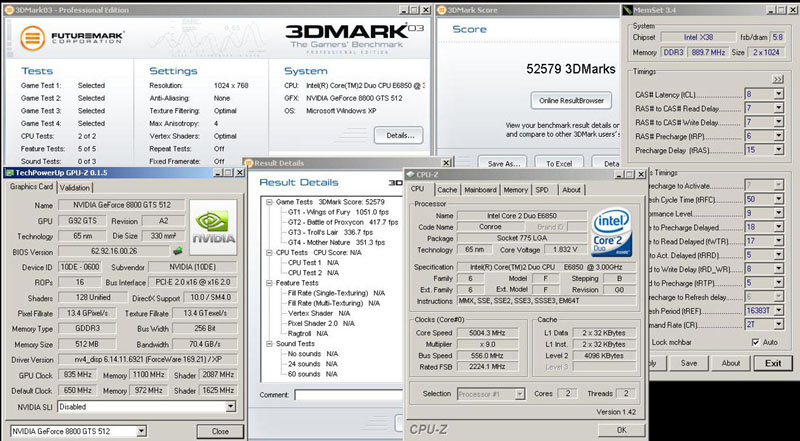800x441 pixels.
Task: Open the Refresh Cycle Time (tRFC) dropdown
Action: point(779,200)
